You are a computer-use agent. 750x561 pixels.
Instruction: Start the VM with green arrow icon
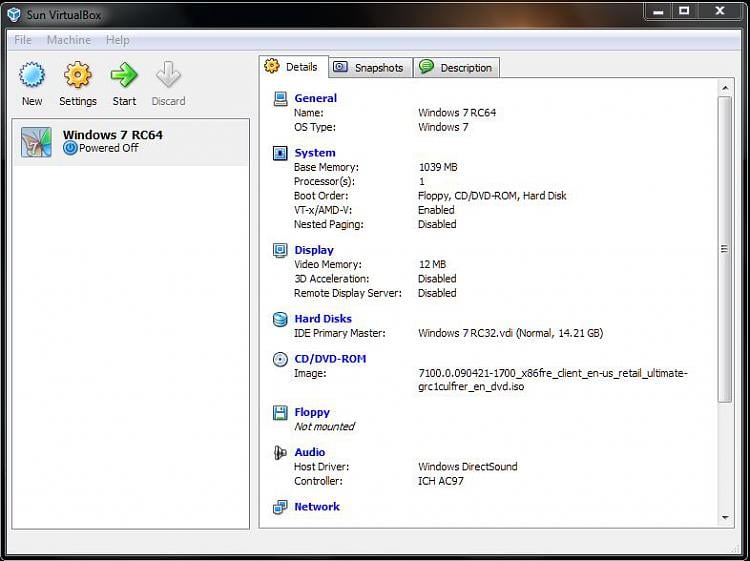[x=124, y=75]
